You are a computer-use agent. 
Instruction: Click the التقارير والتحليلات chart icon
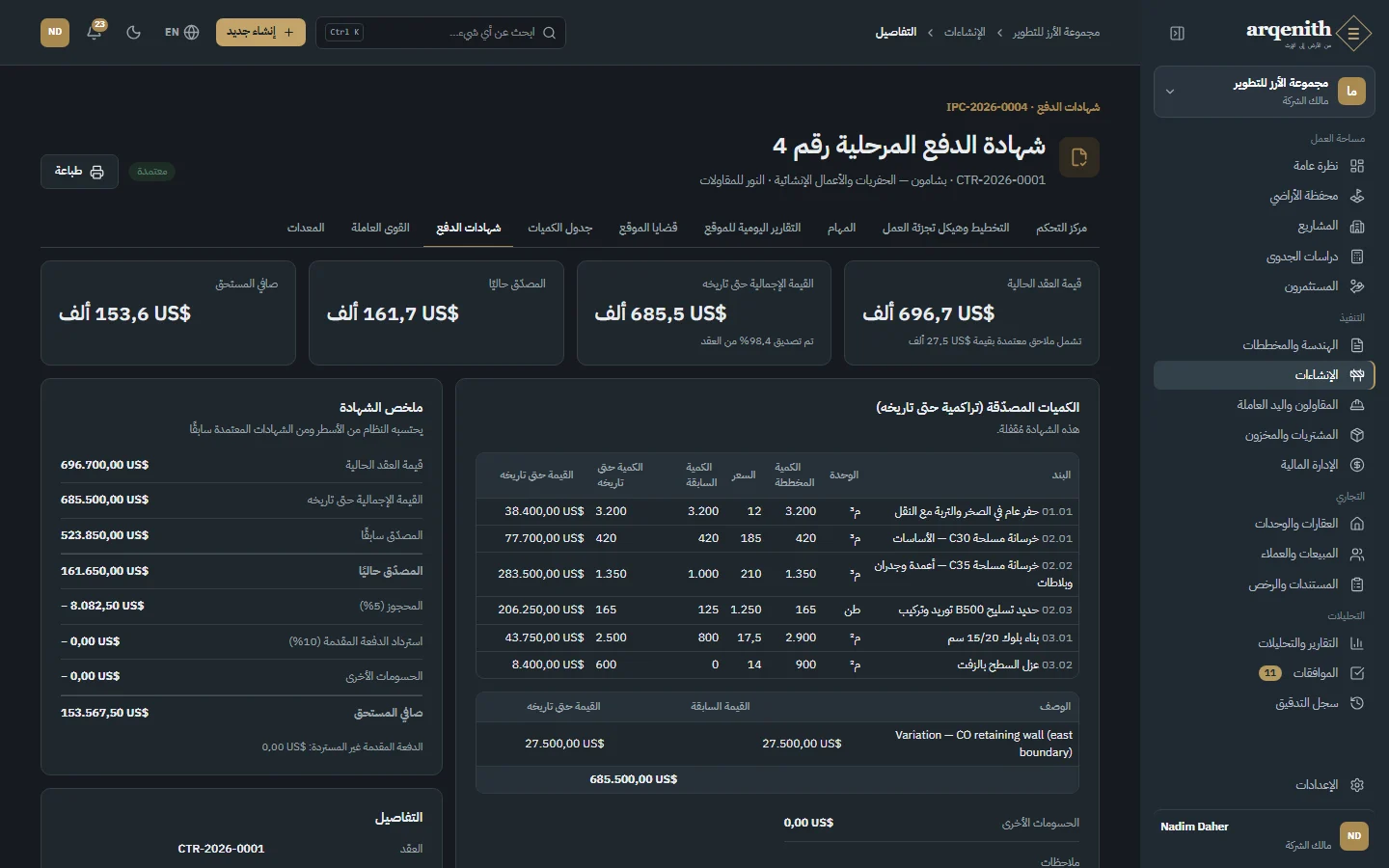point(1357,643)
